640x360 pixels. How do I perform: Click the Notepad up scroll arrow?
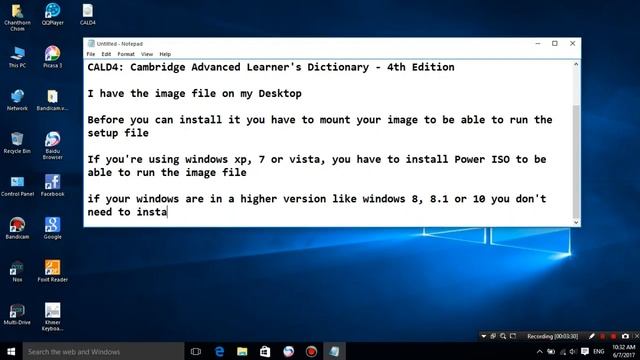tap(576, 64)
